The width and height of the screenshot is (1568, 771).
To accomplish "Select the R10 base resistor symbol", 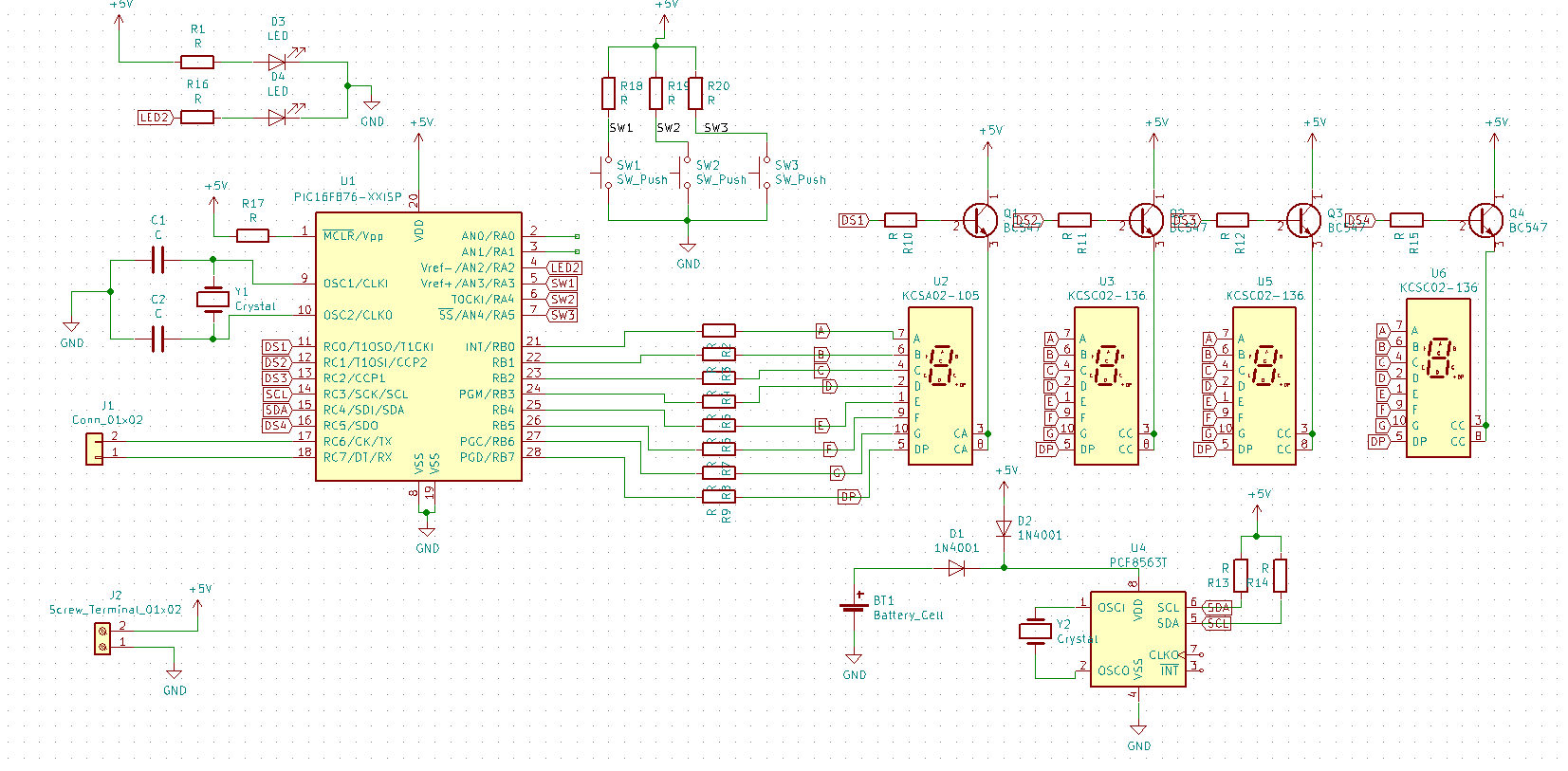I will 900,220.
